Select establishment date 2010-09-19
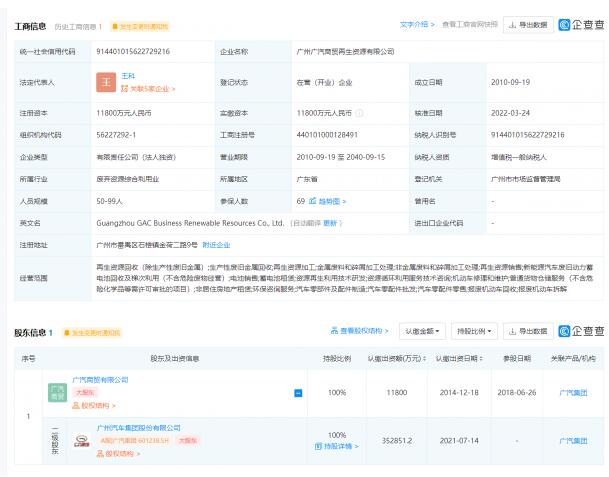Viewport: 609px width, 477px height. pyautogui.click(x=510, y=82)
